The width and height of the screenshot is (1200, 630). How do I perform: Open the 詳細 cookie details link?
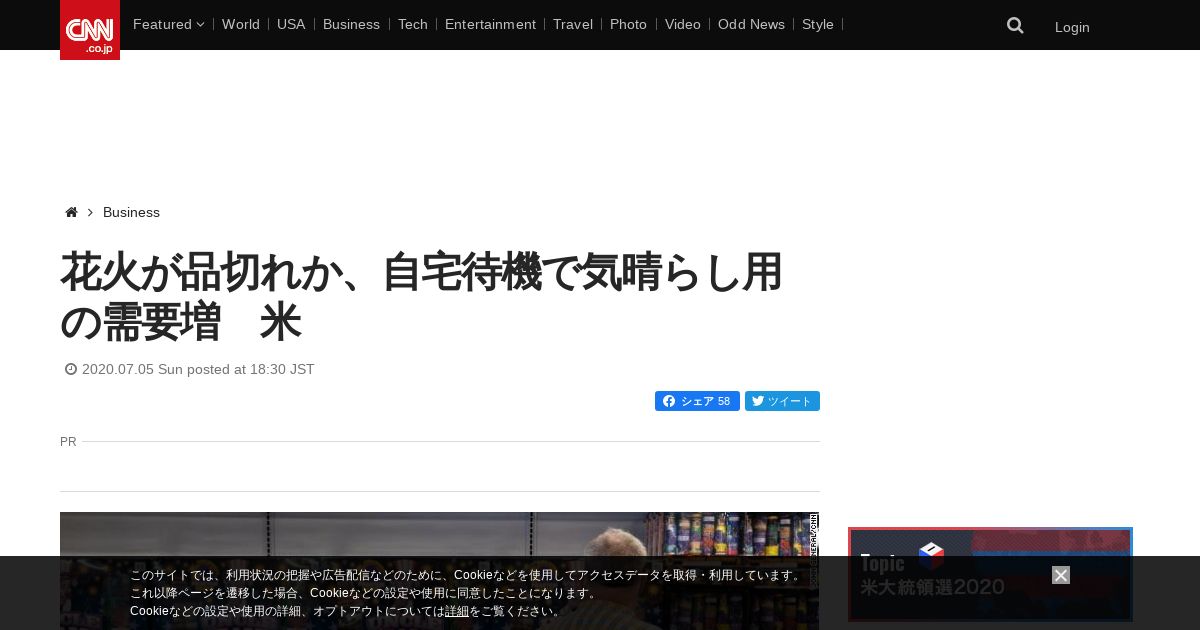point(457,611)
